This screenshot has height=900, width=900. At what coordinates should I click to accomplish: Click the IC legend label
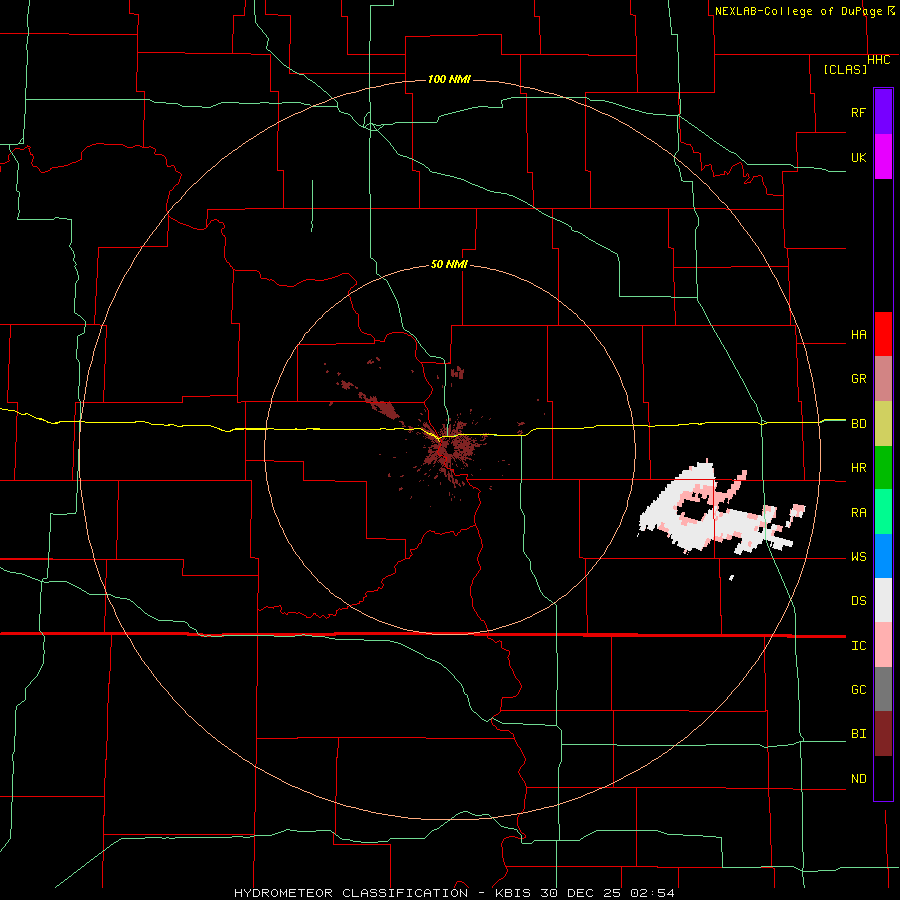click(858, 646)
